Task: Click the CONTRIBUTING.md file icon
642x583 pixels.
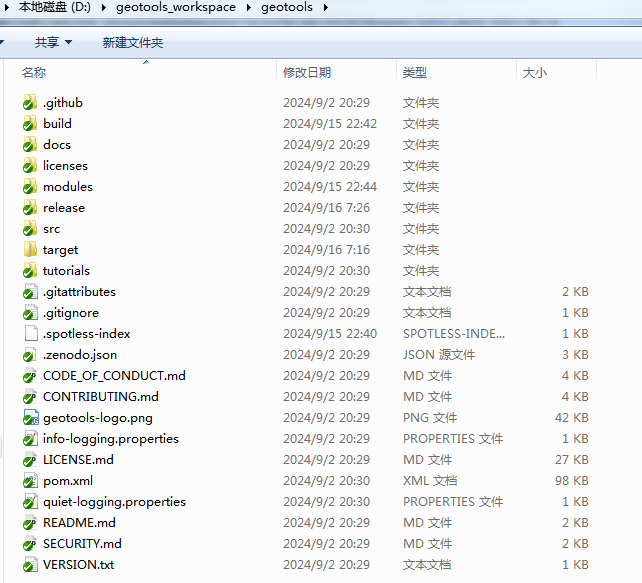Action: coord(30,396)
